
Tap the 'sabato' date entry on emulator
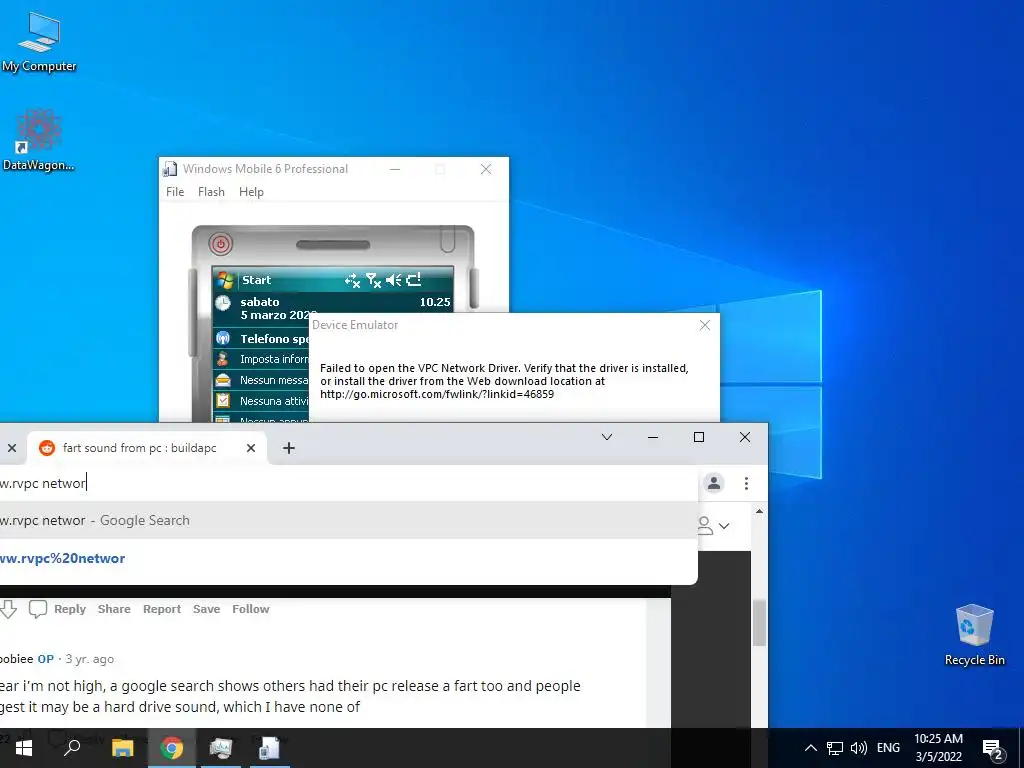click(260, 302)
